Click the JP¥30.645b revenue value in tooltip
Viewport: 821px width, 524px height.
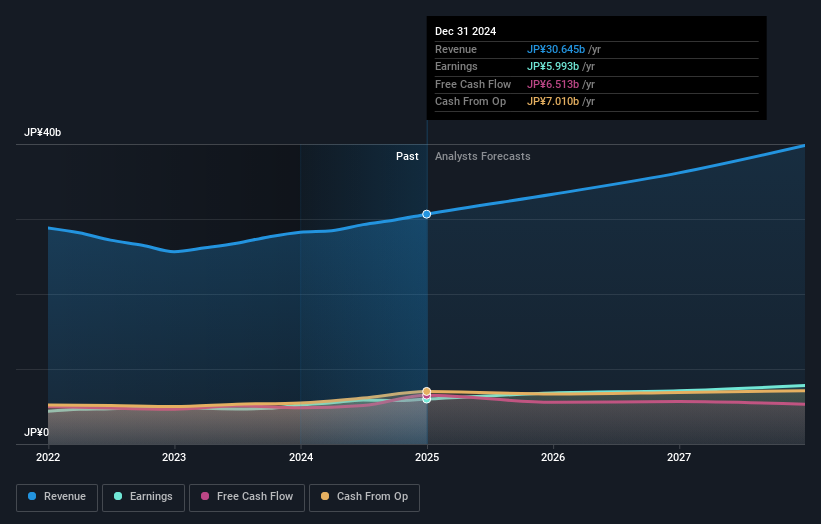[556, 49]
